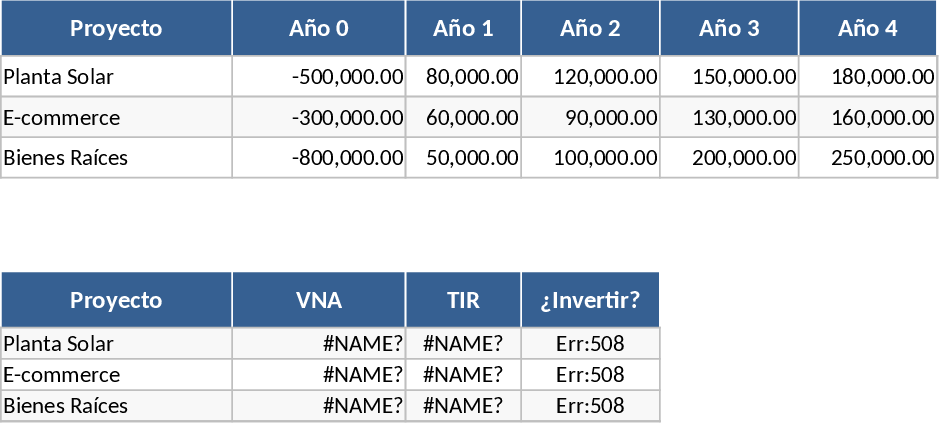
Task: Select the Planta Solar Año 0 cell
Action: coord(318,76)
